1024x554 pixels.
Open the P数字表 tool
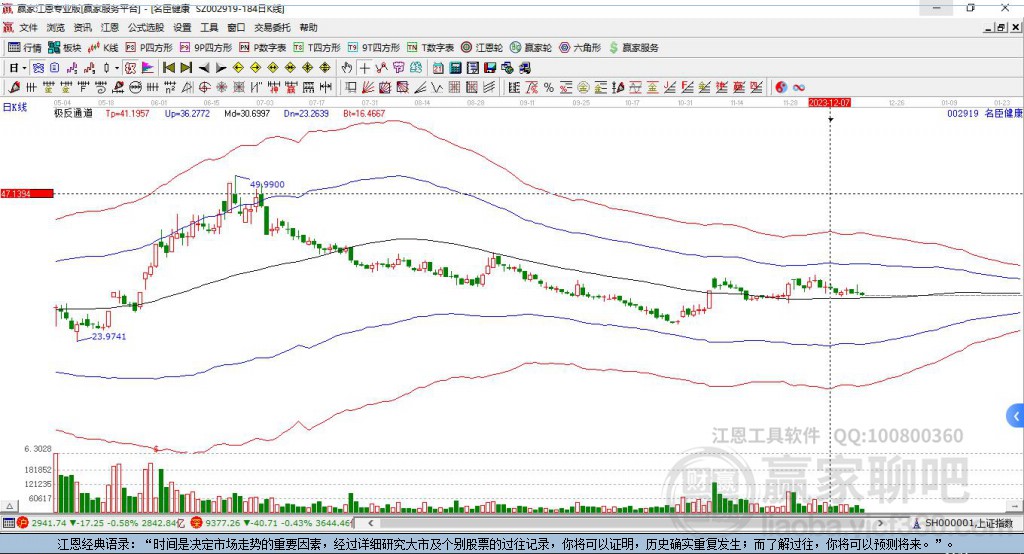(263, 48)
